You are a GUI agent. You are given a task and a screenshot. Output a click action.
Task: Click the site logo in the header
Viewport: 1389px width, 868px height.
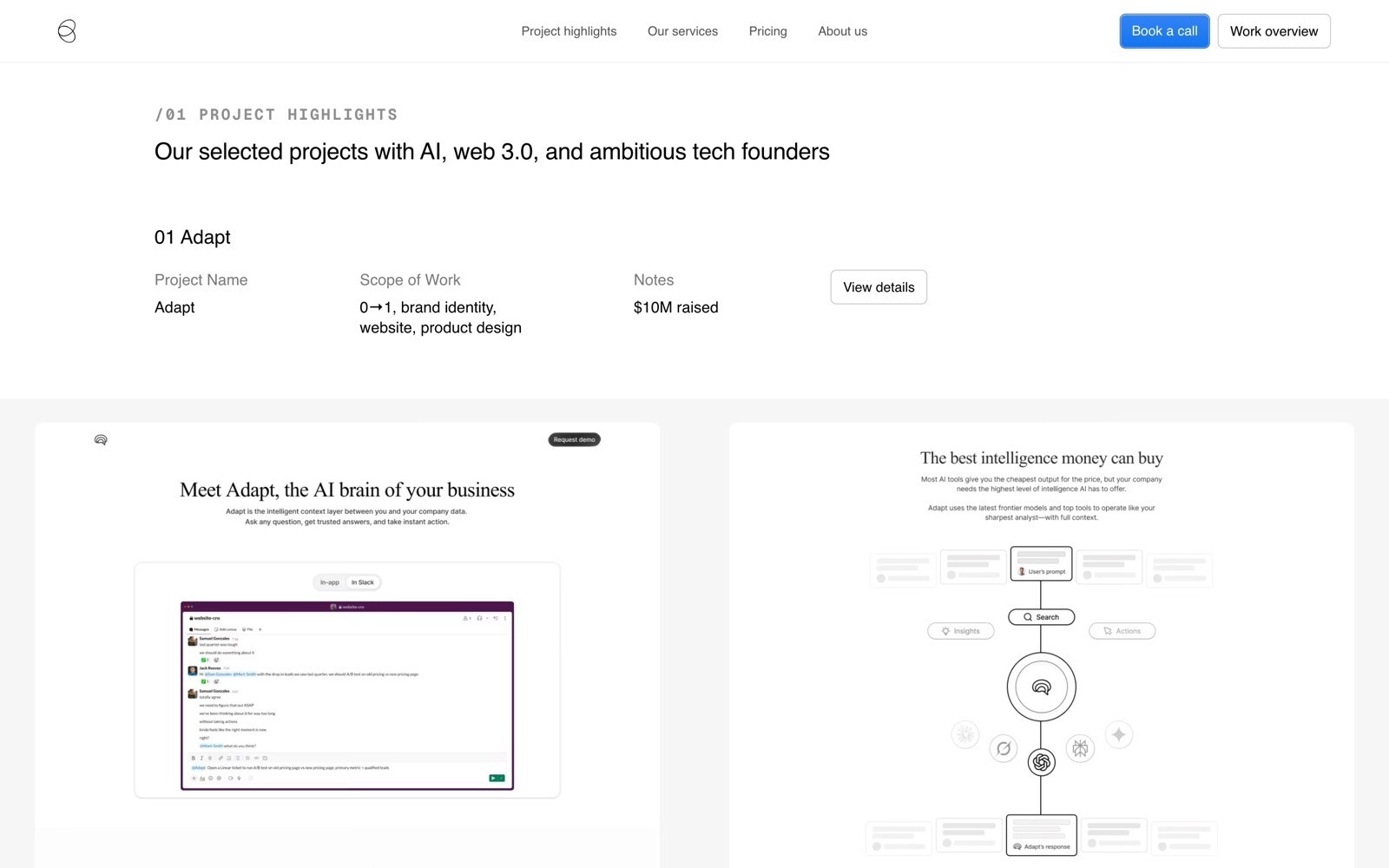click(67, 31)
